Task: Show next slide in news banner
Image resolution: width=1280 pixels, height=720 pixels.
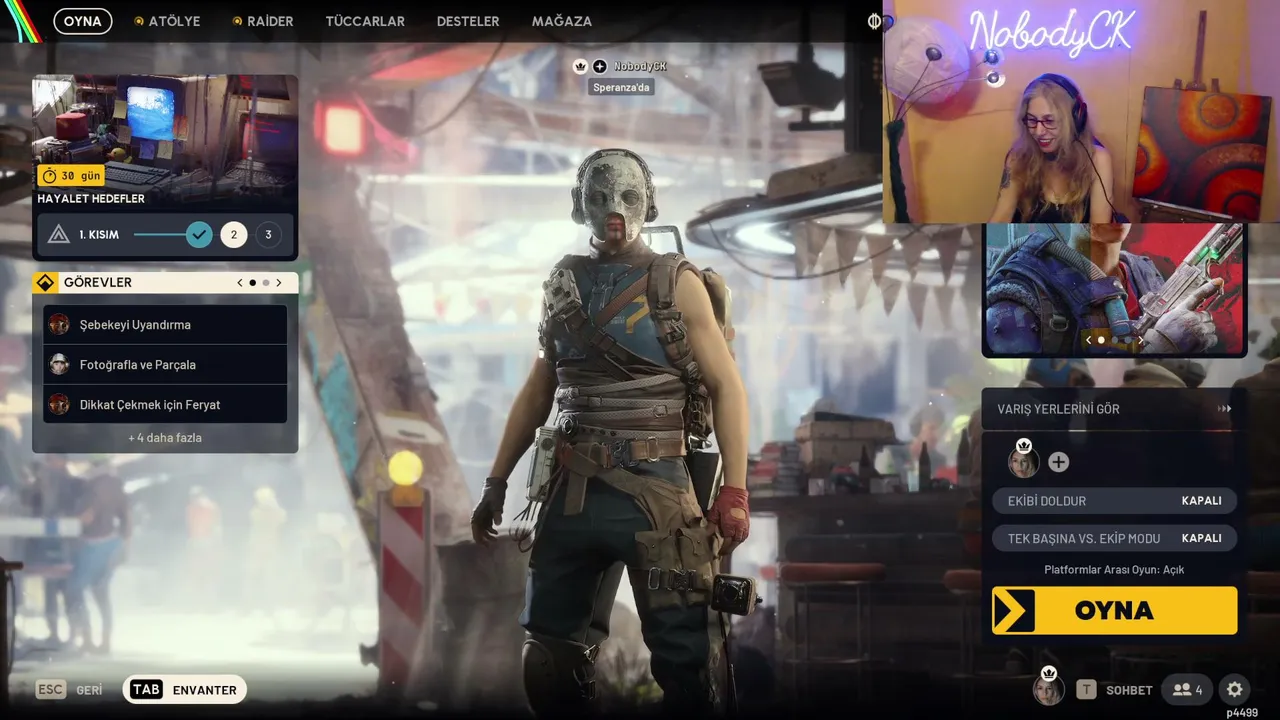Action: coord(1140,340)
